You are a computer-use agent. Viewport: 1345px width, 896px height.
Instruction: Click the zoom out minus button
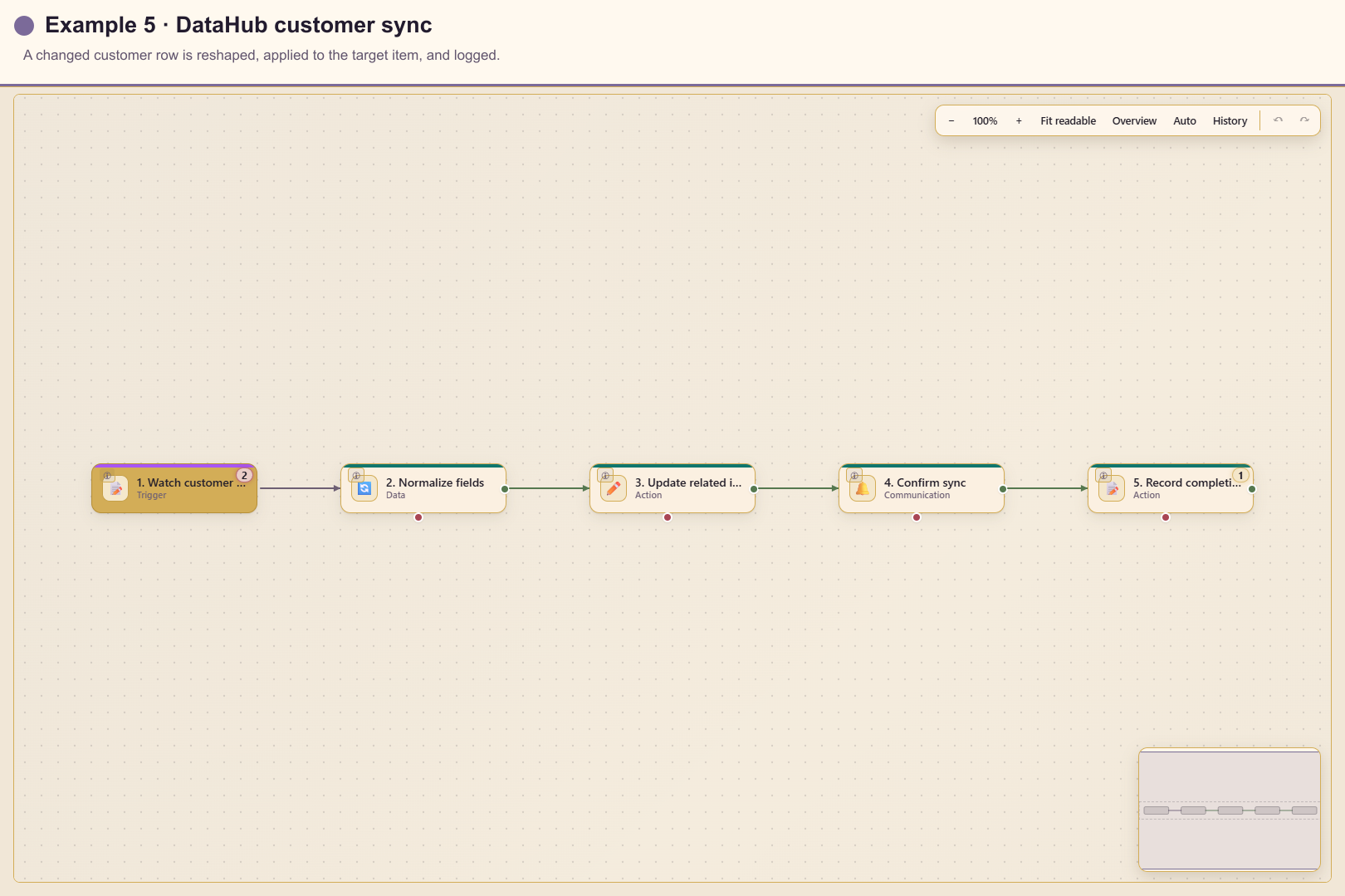tap(951, 121)
